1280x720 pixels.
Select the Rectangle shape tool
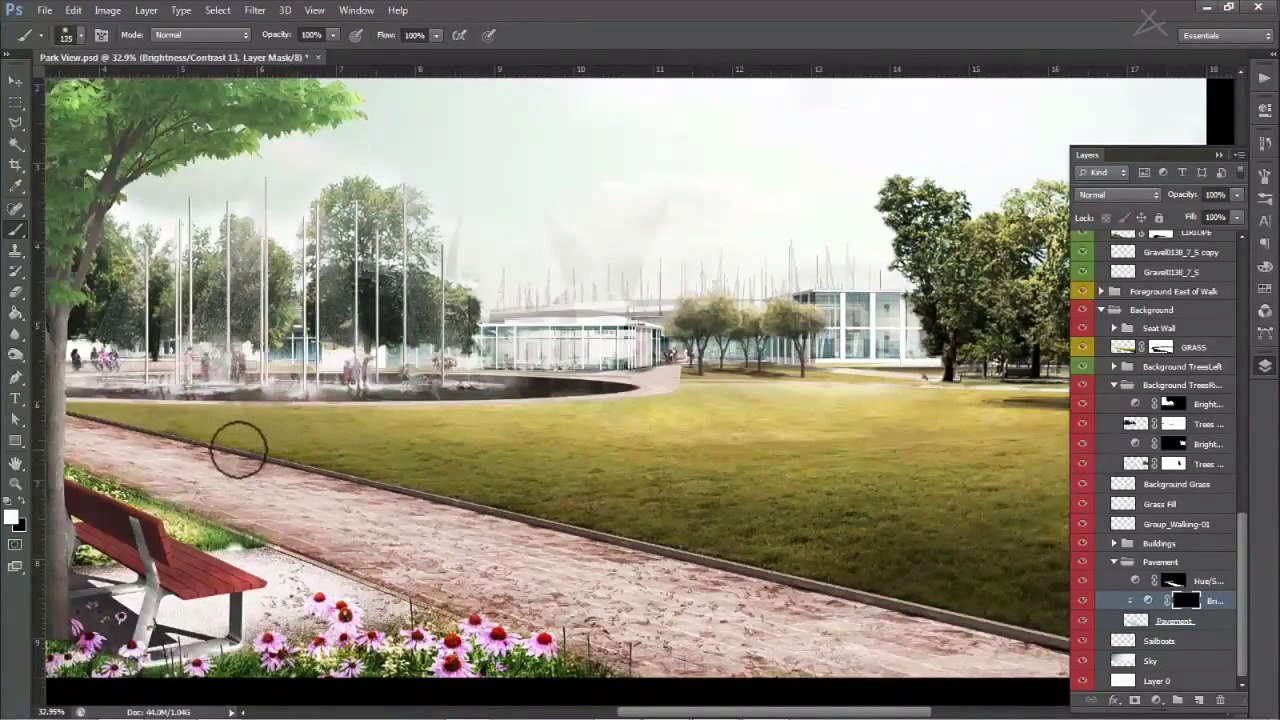coord(15,440)
